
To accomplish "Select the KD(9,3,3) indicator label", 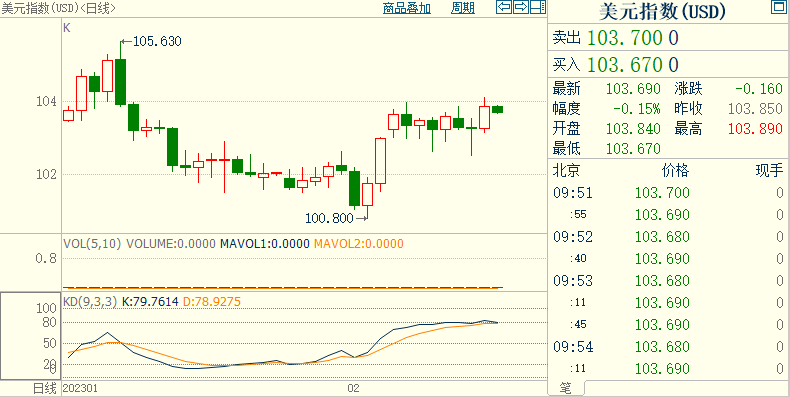I will (90, 302).
